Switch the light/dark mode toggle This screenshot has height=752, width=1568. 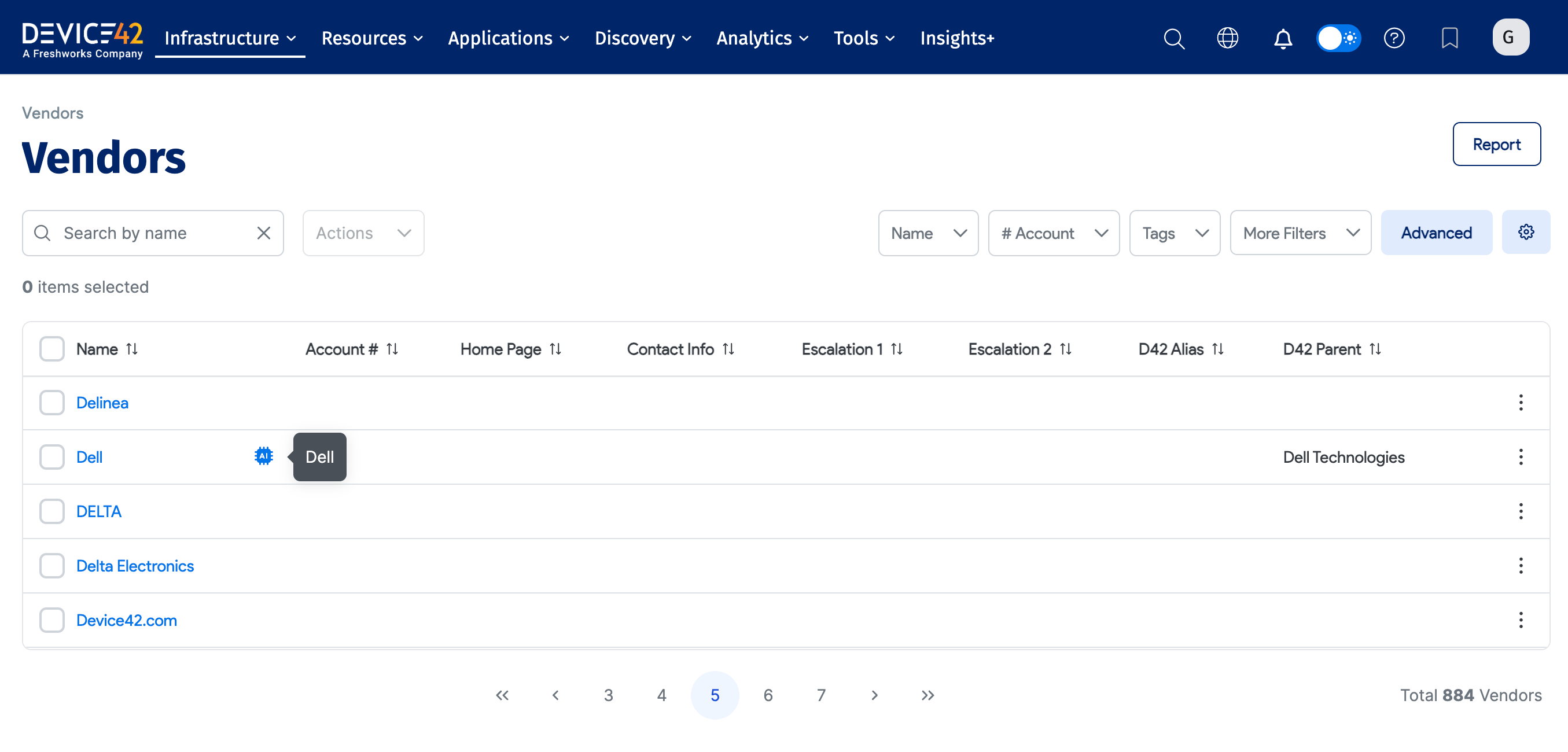[x=1338, y=38]
